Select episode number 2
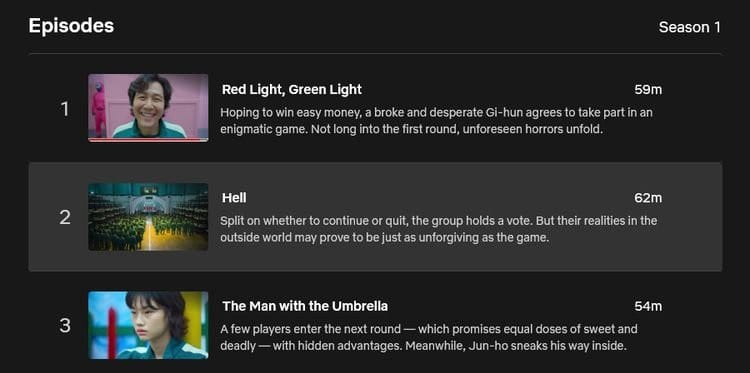 point(65,218)
